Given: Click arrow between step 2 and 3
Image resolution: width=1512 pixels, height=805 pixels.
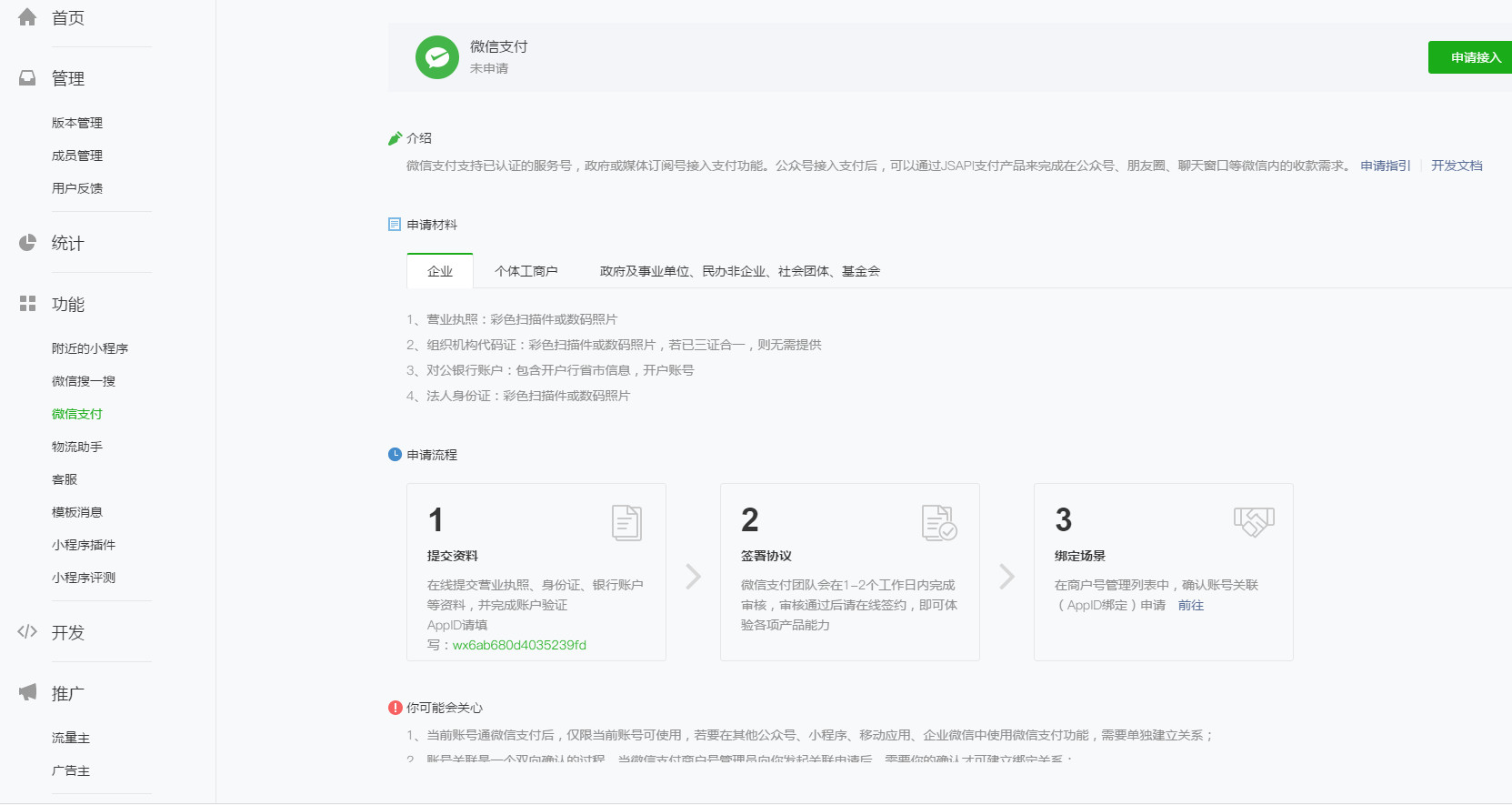Looking at the screenshot, I should (1006, 577).
